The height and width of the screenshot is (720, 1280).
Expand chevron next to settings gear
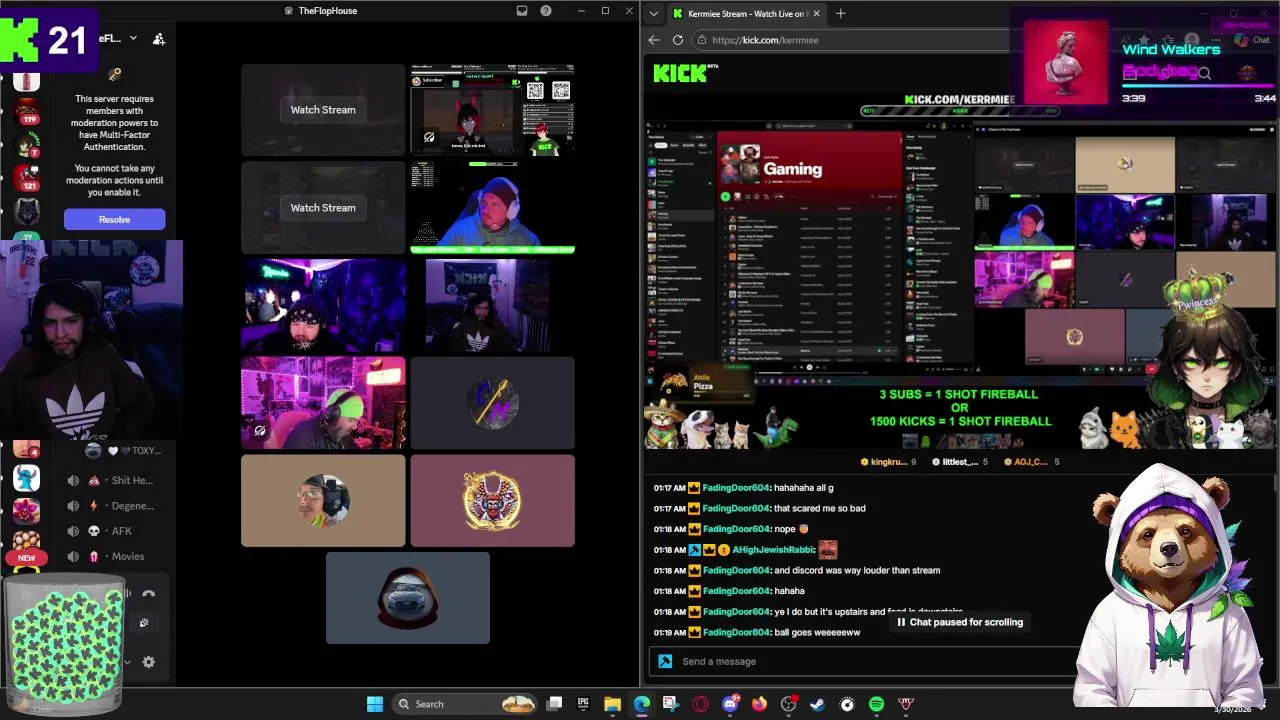click(127, 662)
